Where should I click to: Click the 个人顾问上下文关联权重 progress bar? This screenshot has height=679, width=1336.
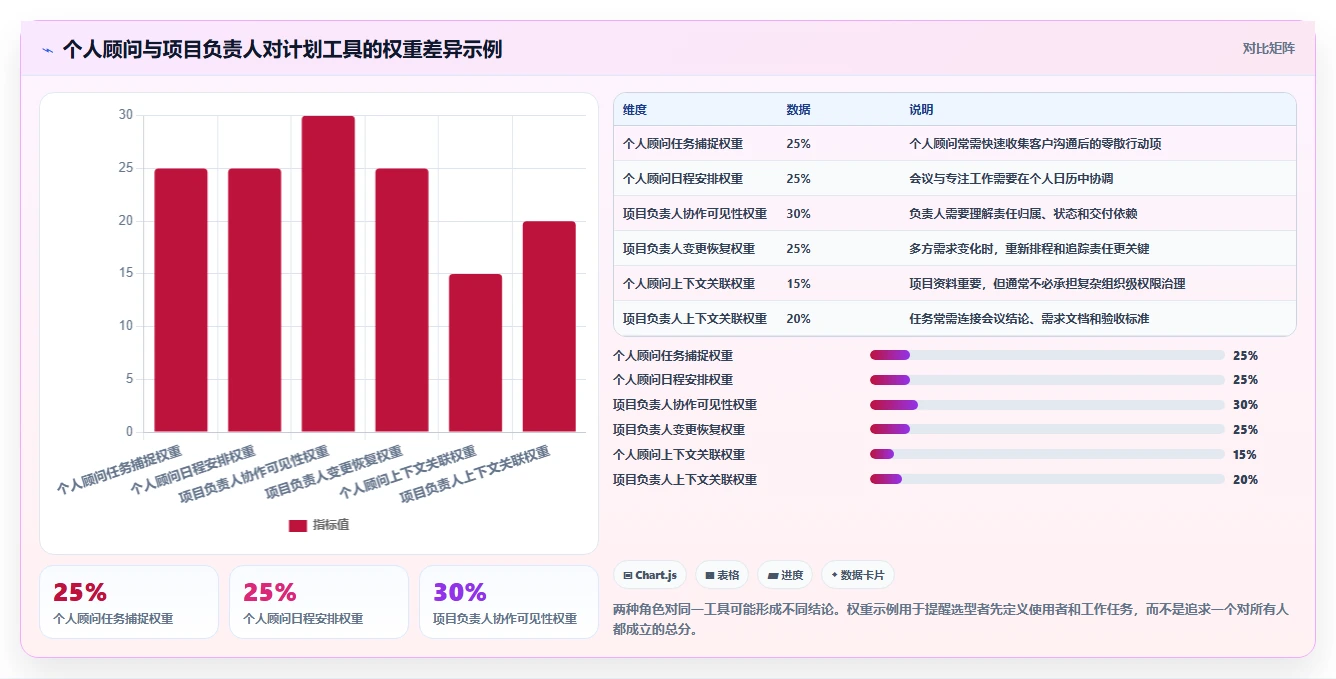click(x=1047, y=454)
